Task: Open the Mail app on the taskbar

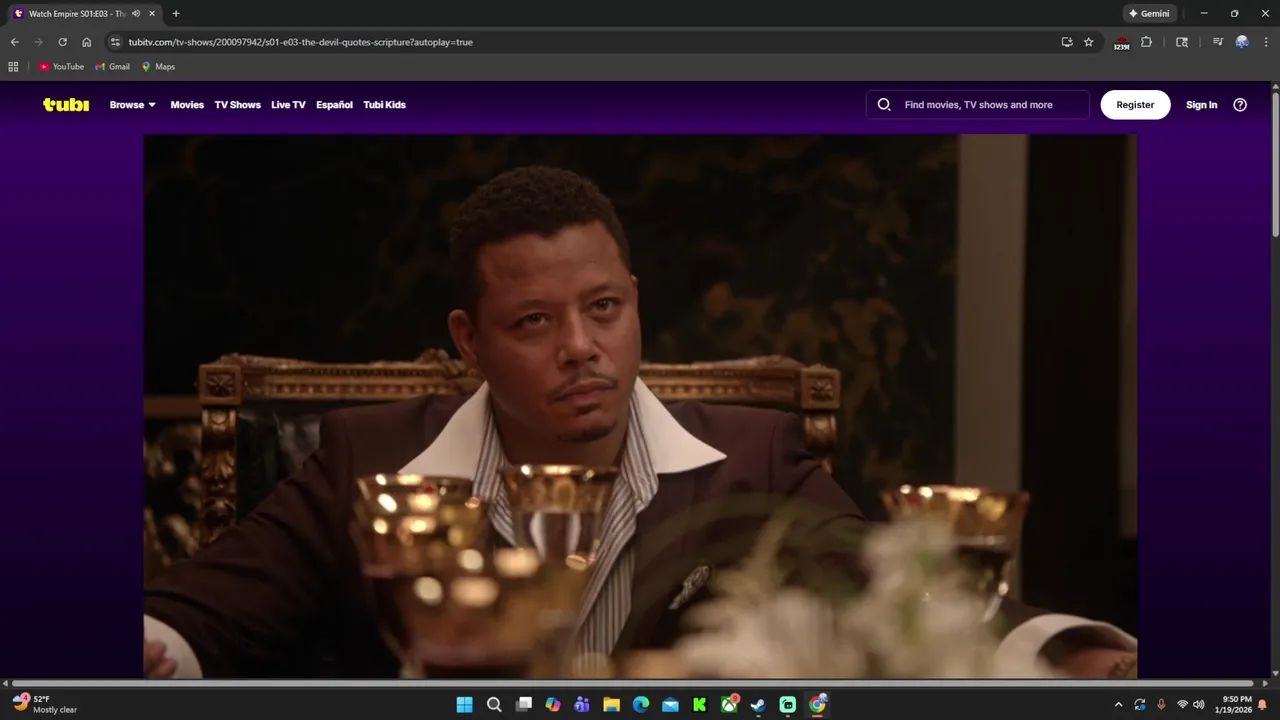Action: point(670,704)
